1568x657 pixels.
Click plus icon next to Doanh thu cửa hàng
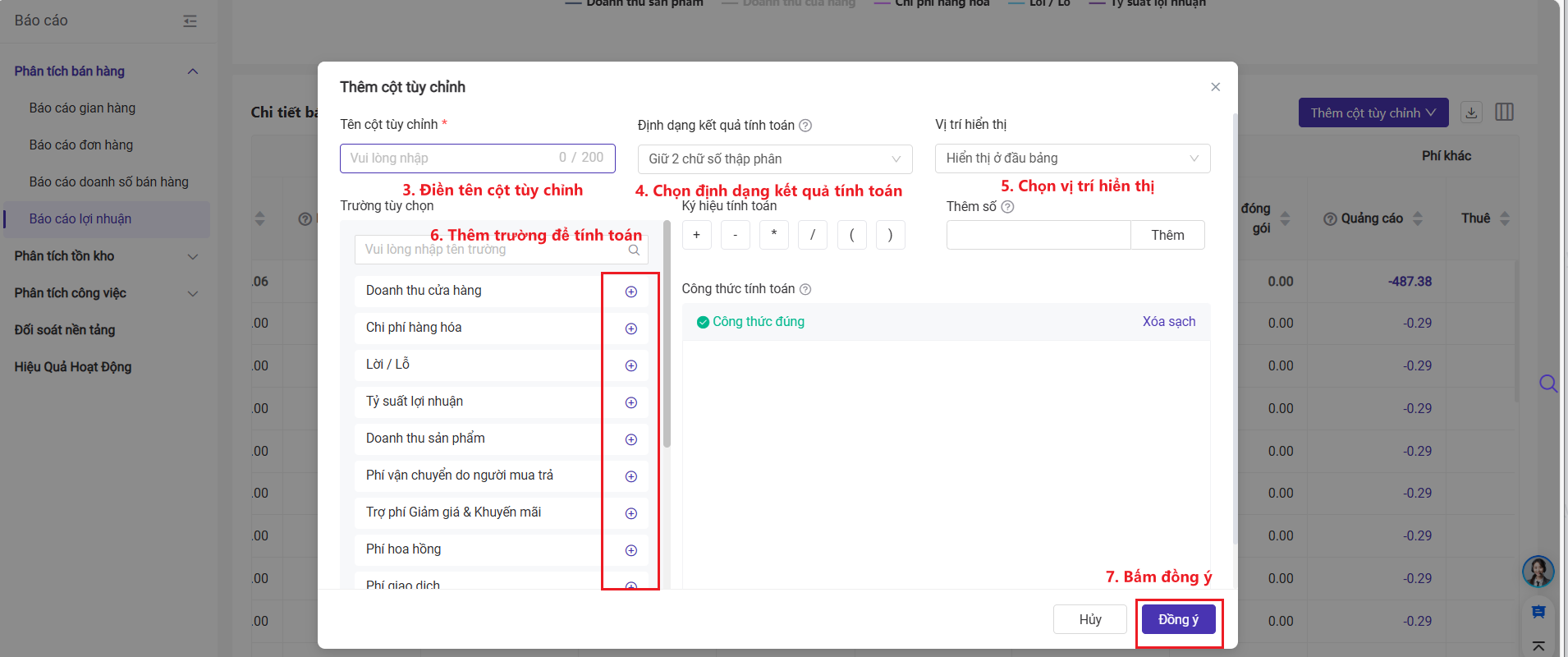point(630,292)
